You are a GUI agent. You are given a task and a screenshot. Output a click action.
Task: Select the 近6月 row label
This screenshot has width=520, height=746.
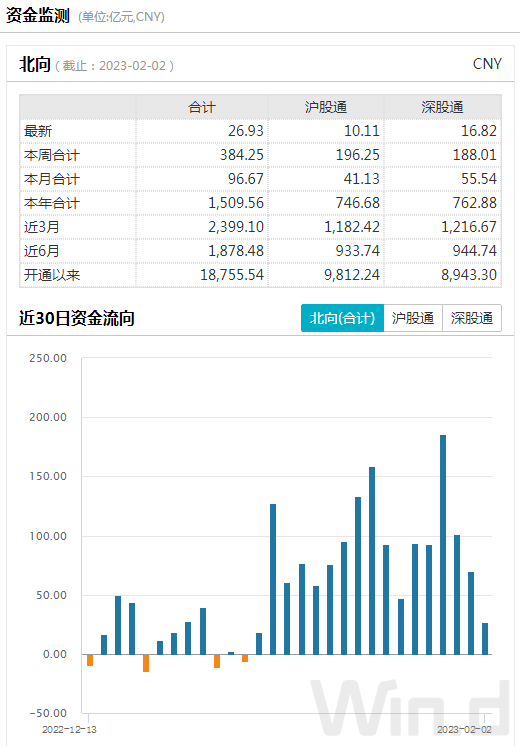pos(41,251)
